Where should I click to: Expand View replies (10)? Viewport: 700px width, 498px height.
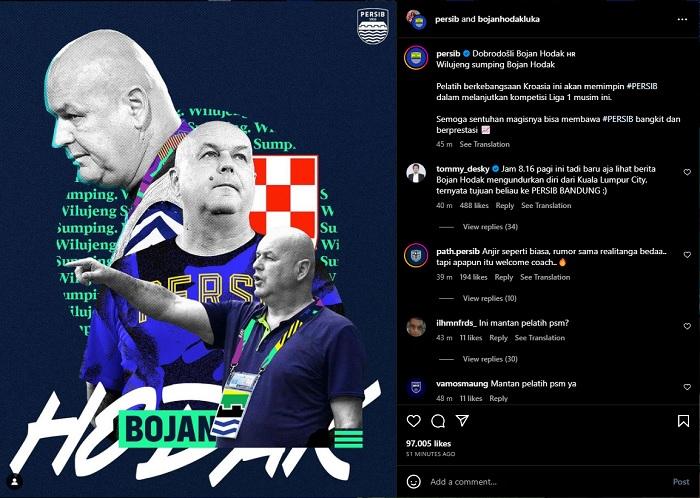pos(489,298)
